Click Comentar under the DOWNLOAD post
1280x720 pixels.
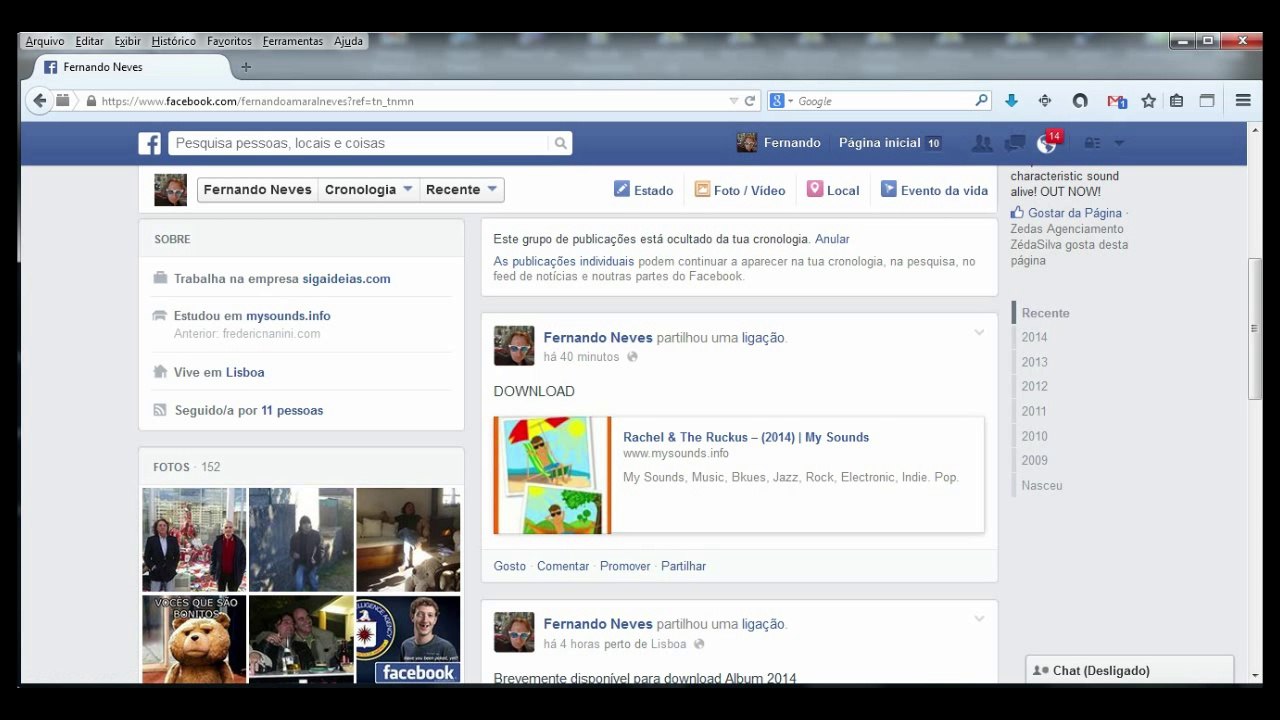(563, 566)
